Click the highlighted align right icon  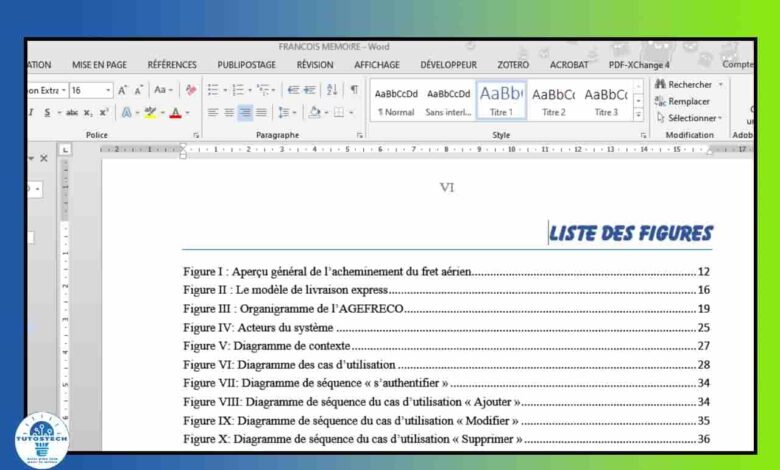click(x=245, y=113)
